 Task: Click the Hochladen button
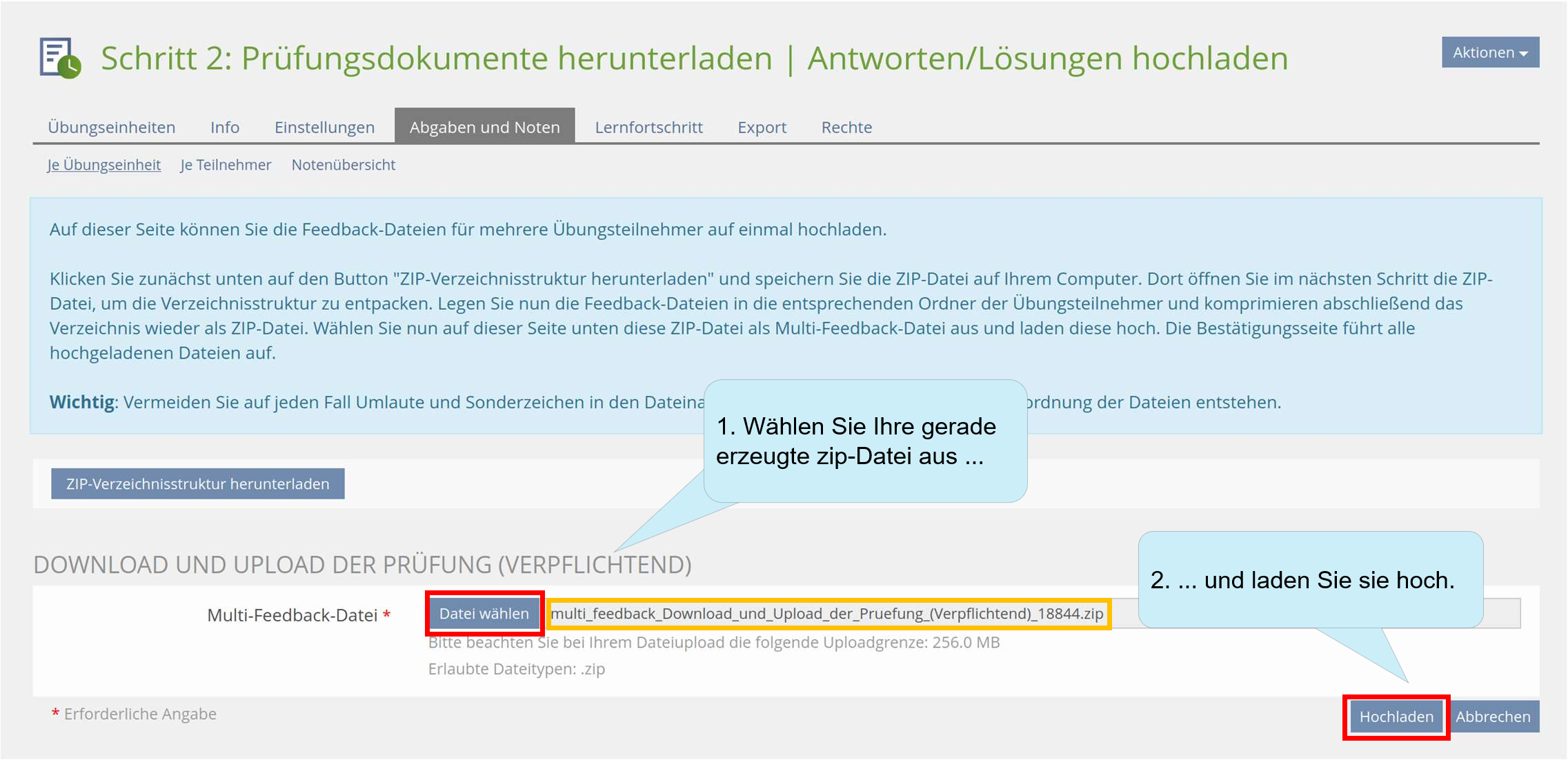(x=1396, y=717)
